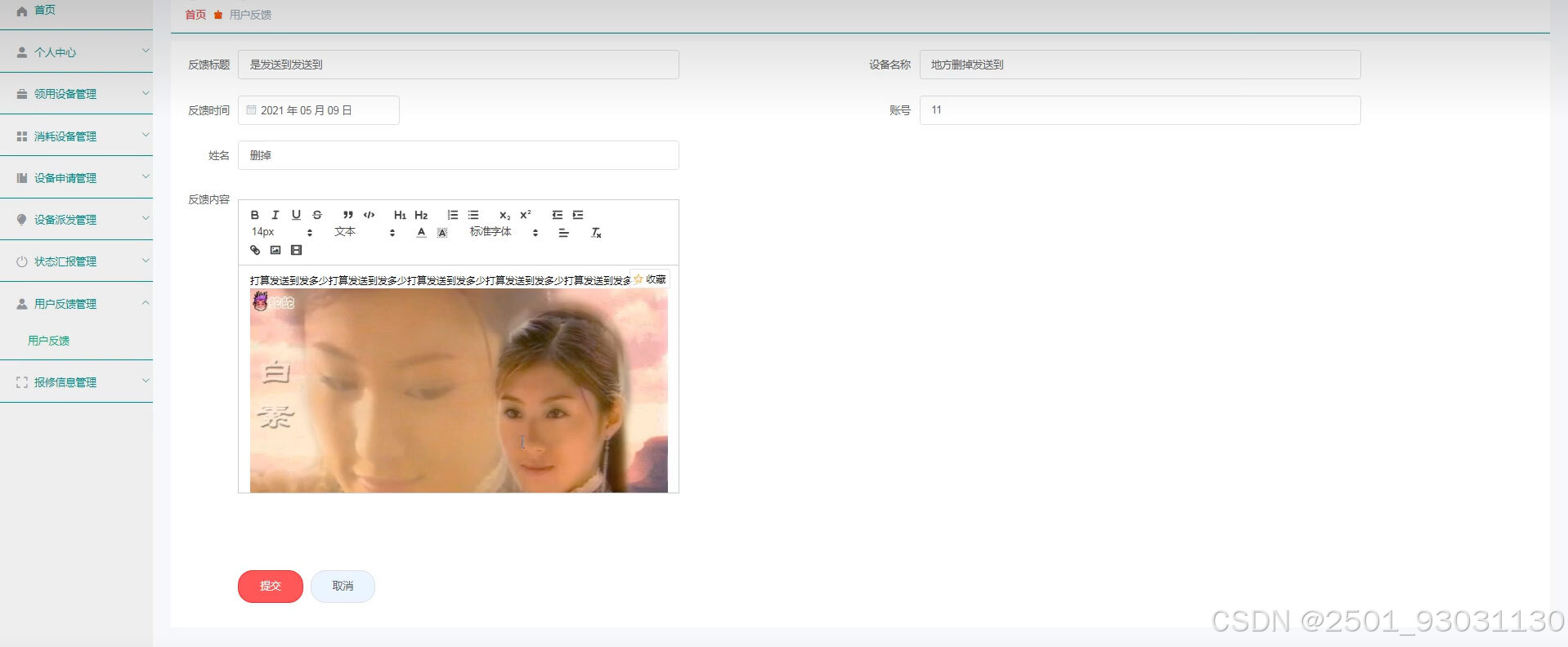Open the 文本 paragraph style dropdown

click(x=365, y=232)
